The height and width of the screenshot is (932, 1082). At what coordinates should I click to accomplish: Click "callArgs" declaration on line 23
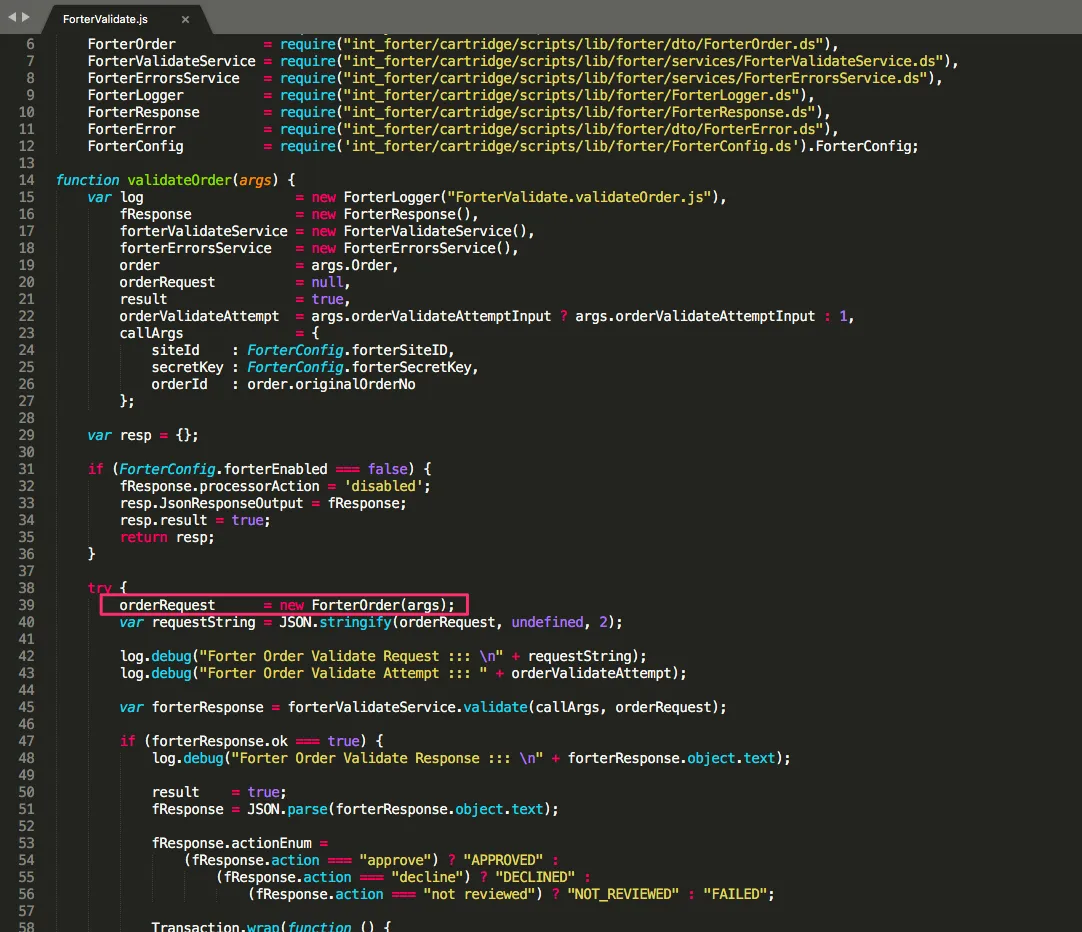click(x=151, y=333)
